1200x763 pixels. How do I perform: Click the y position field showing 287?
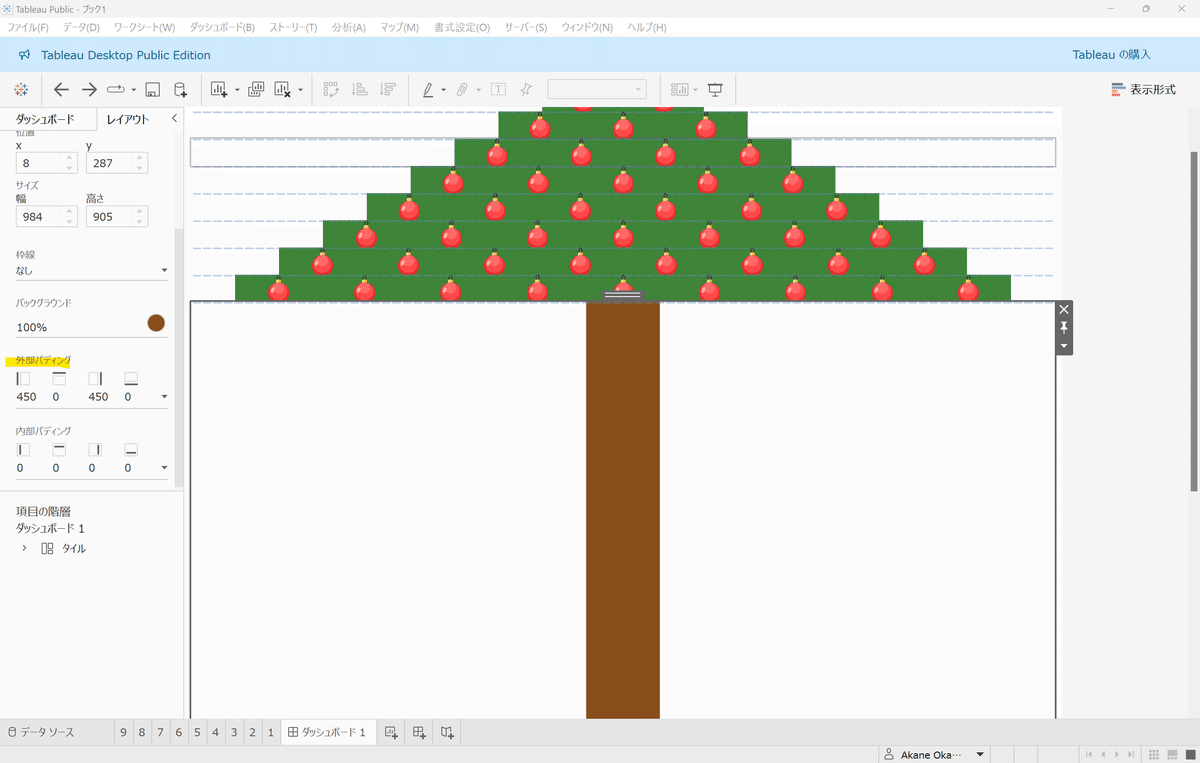[x=117, y=162]
